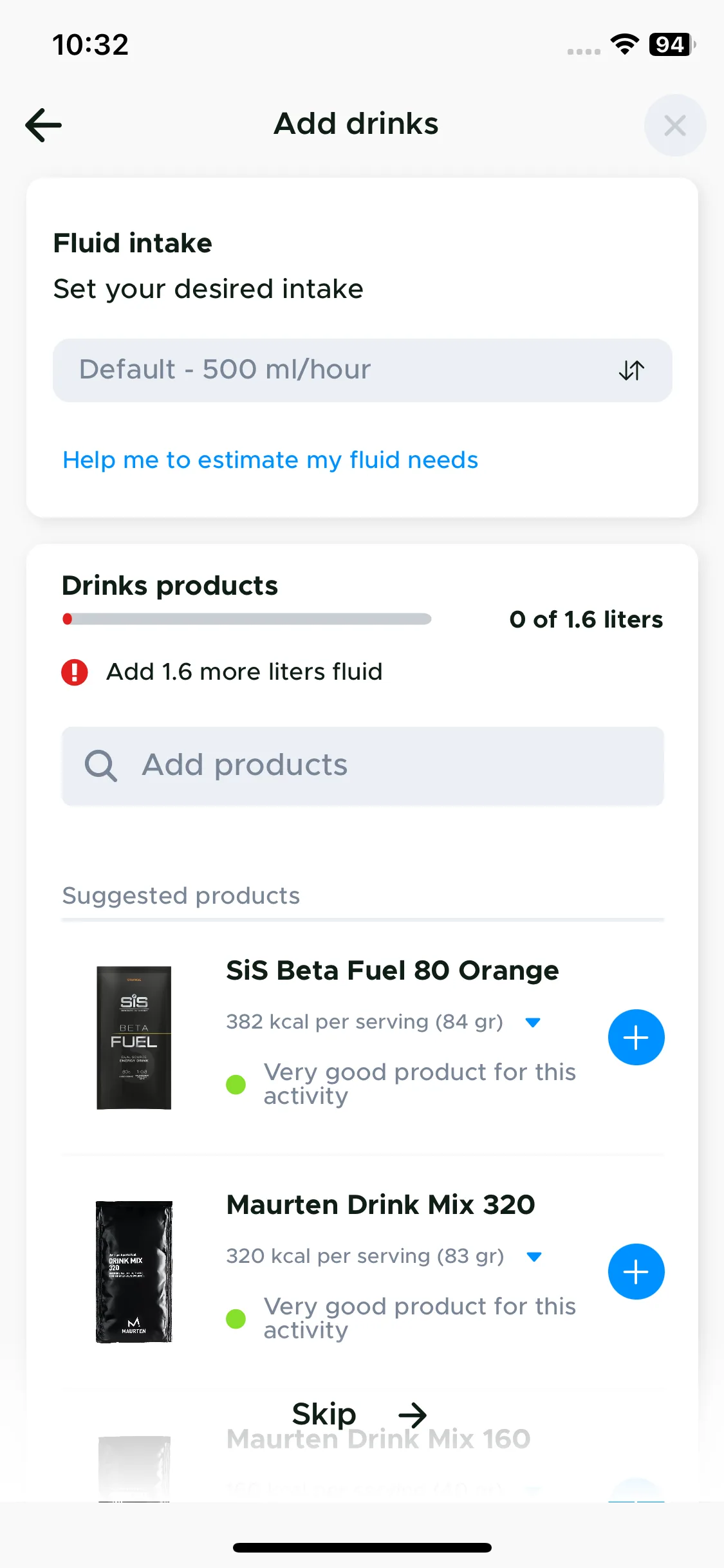The image size is (724, 1568).
Task: Tap the back arrow icon
Action: (43, 125)
